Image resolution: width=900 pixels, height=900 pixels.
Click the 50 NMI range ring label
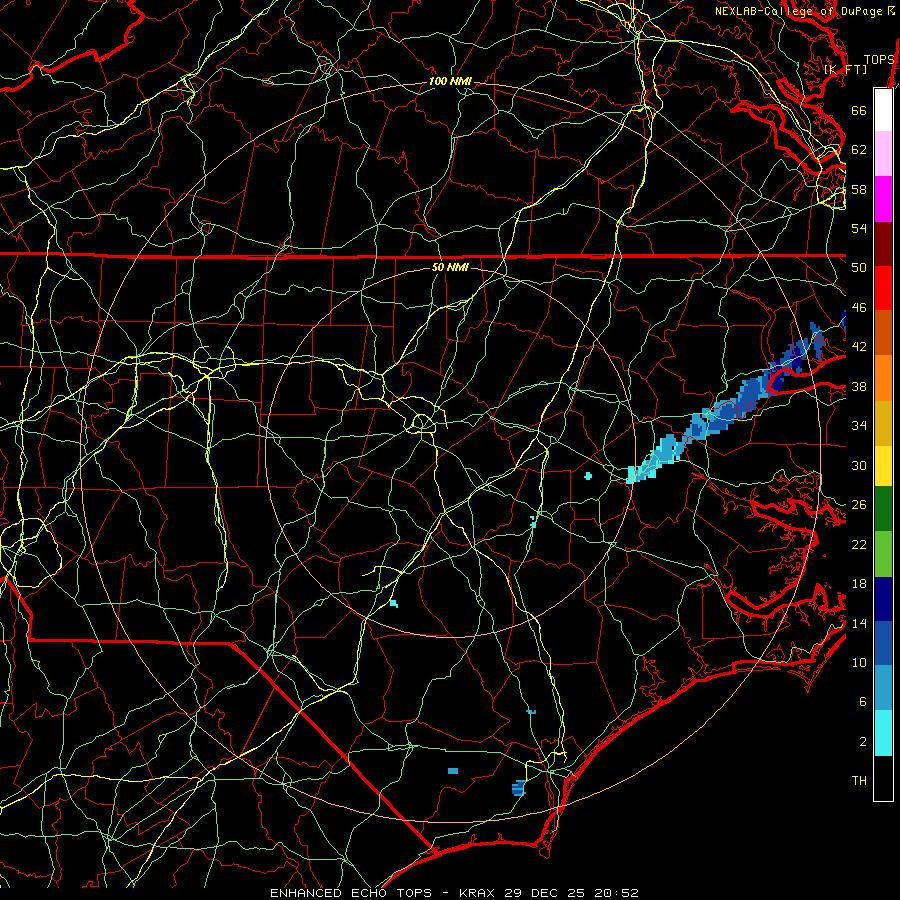point(450,267)
